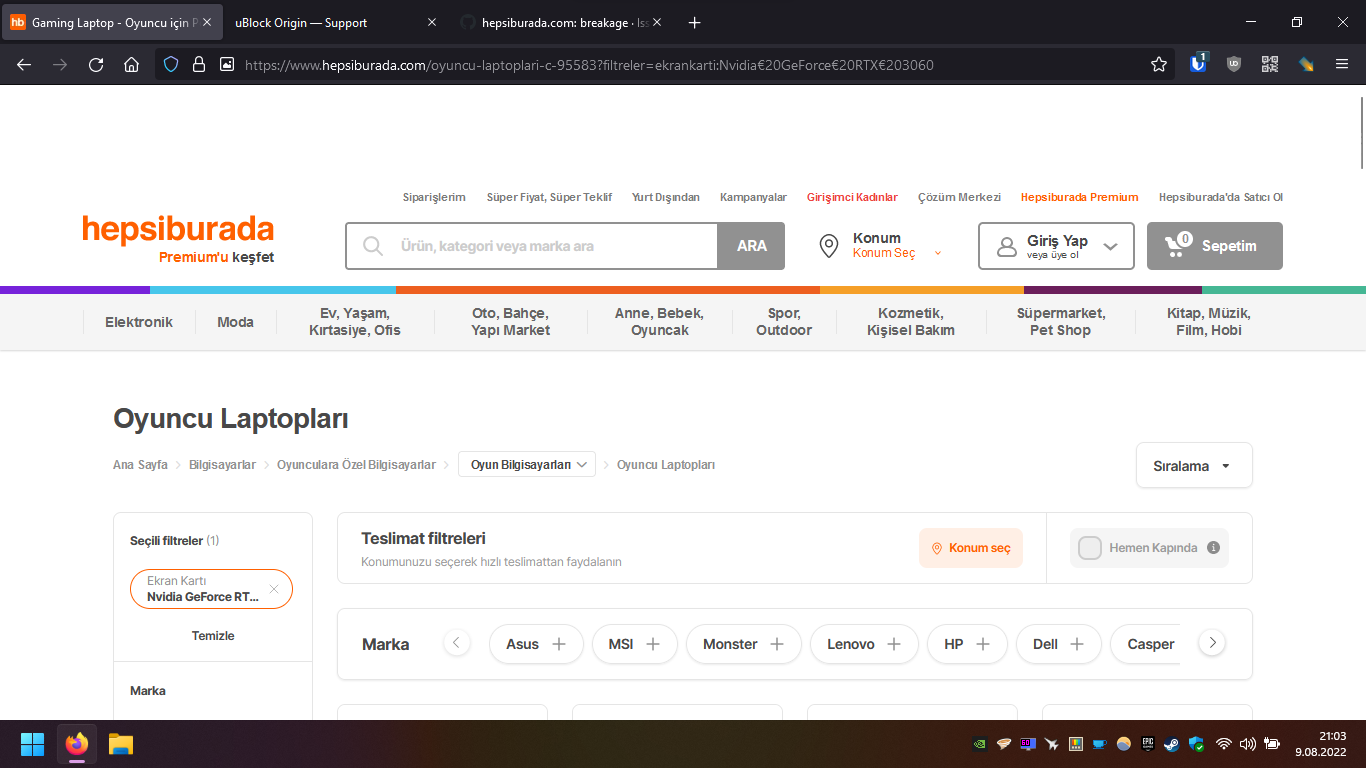Screen dimensions: 1366x768
Task: Reload the page with the refresh icon
Action: point(95,64)
